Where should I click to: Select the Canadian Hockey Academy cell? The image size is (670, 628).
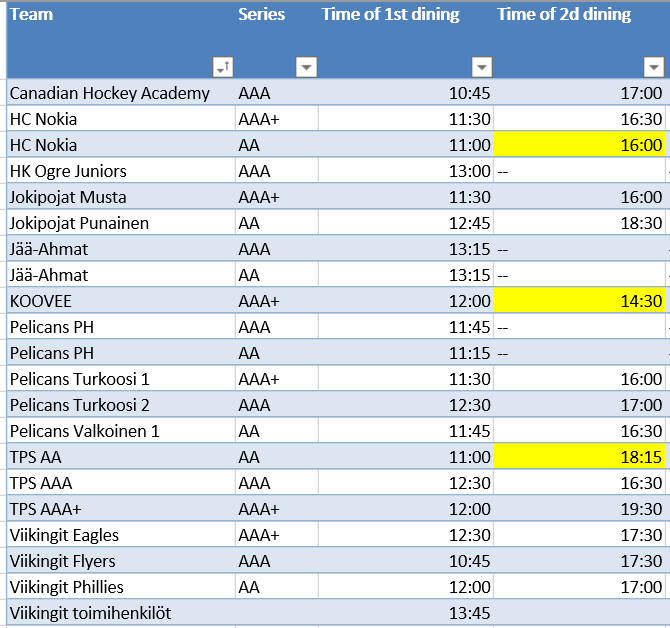120,93
